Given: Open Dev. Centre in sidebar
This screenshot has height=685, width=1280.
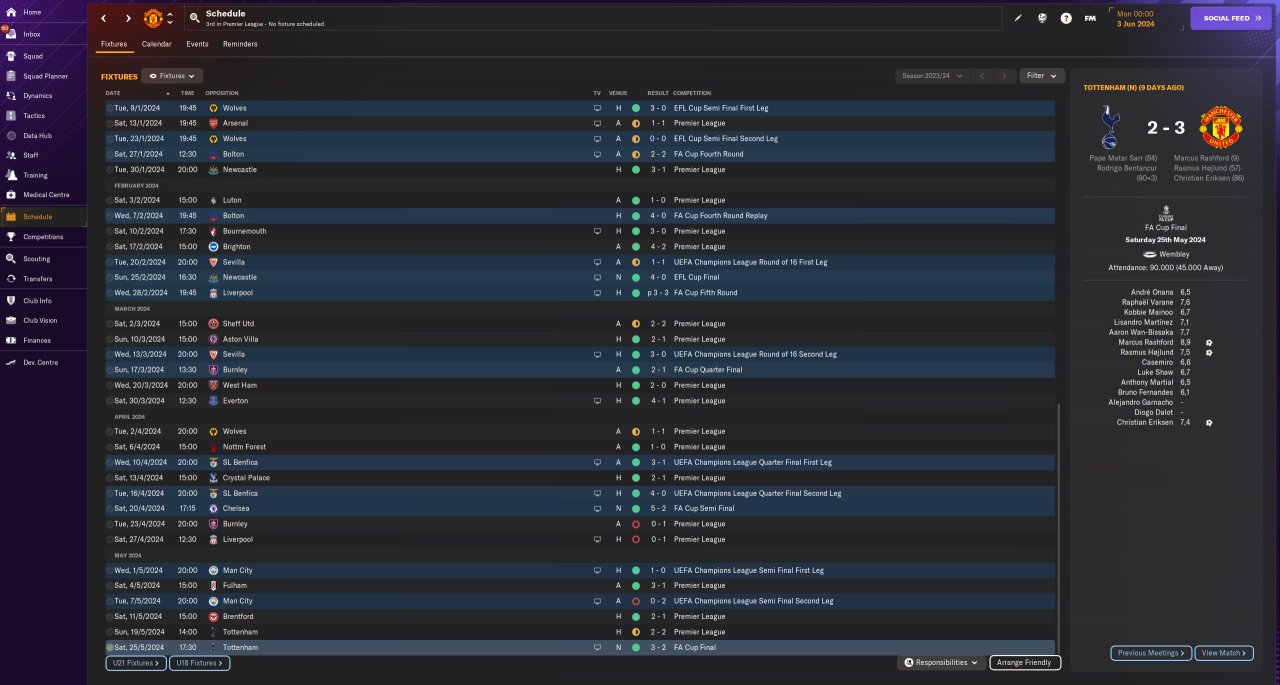Looking at the screenshot, I should (43, 362).
